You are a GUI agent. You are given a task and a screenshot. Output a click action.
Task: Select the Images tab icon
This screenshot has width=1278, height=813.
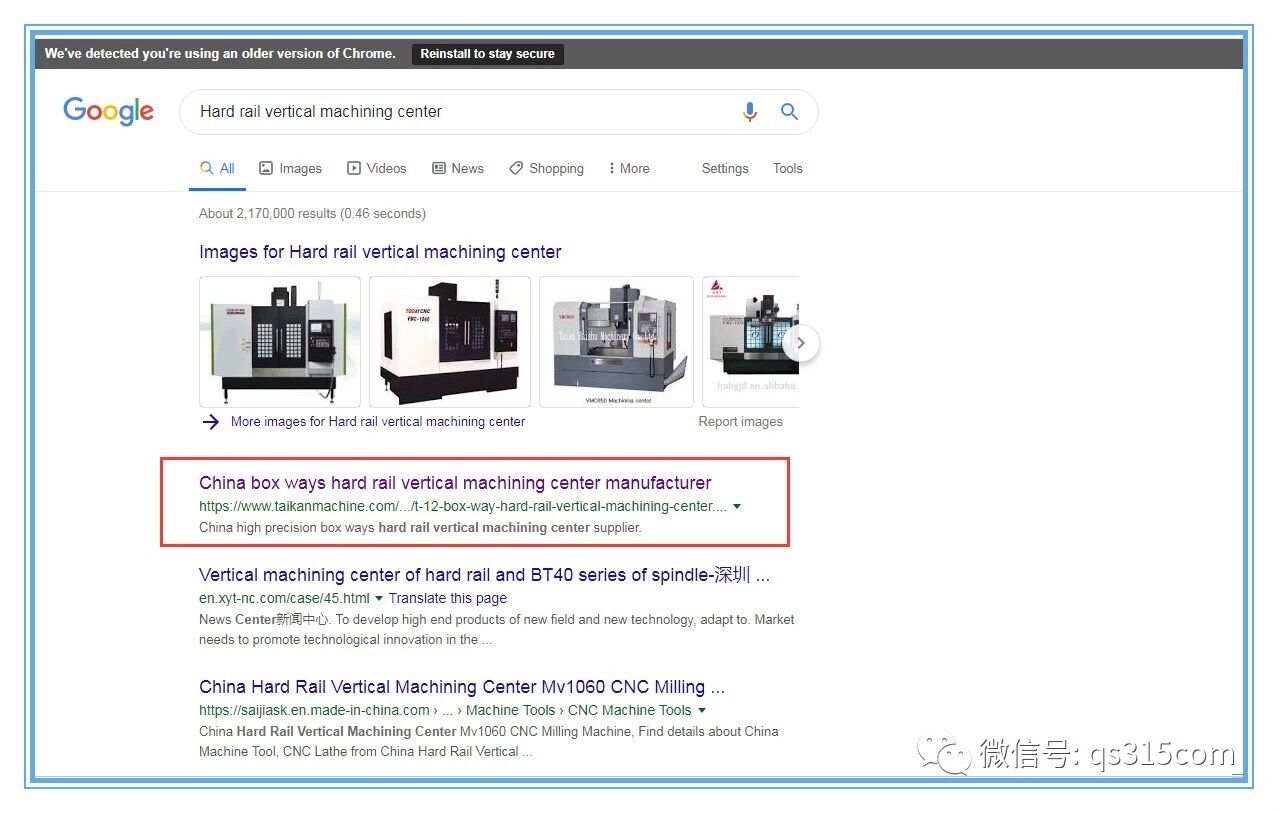pos(265,168)
